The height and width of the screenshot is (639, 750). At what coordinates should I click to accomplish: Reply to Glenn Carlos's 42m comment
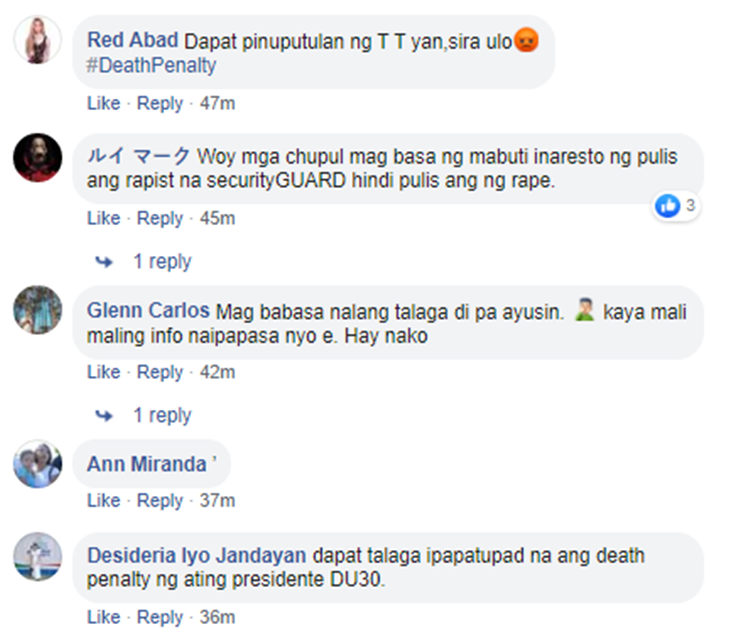(x=160, y=372)
